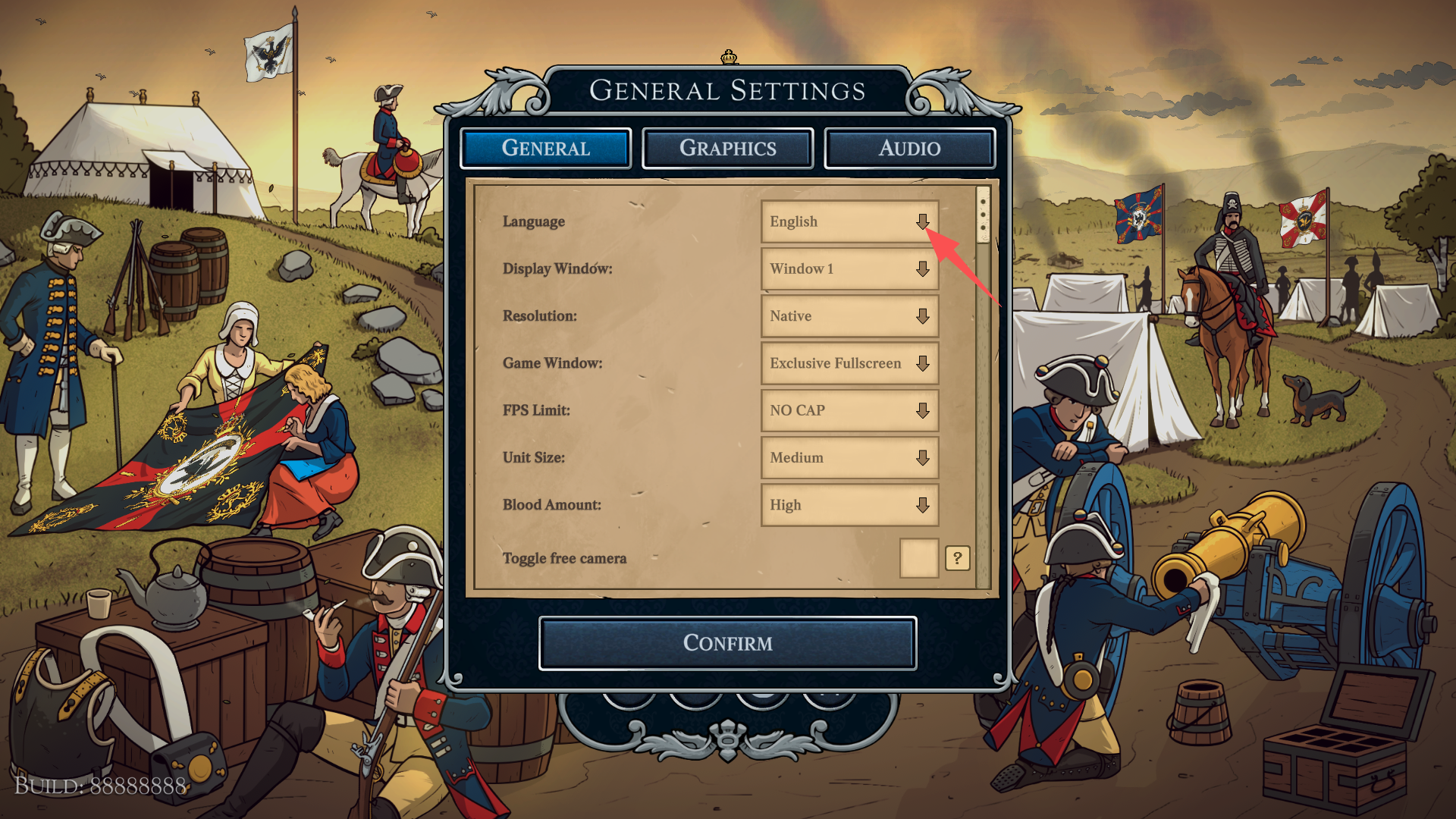This screenshot has width=1456, height=819.
Task: Open the NO CAP FPS dropdown
Action: (849, 410)
